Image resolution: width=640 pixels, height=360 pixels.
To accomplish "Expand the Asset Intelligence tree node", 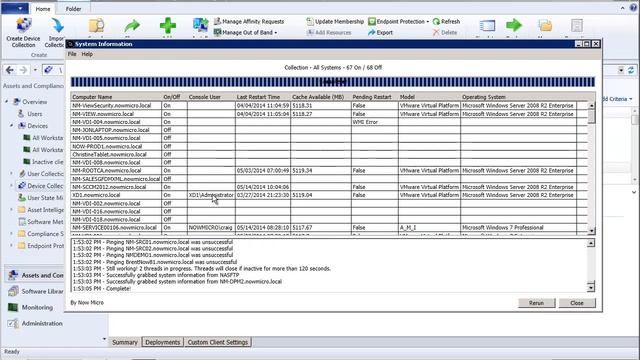I will (x=11, y=209).
